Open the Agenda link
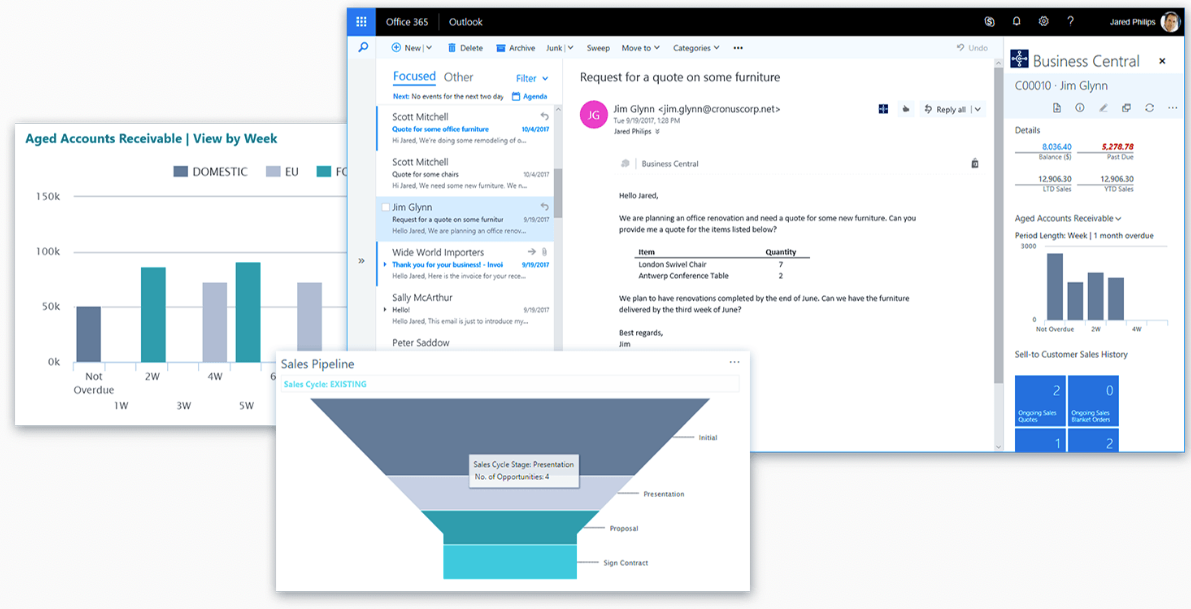Viewport: 1191px width, 609px height. pos(535,96)
